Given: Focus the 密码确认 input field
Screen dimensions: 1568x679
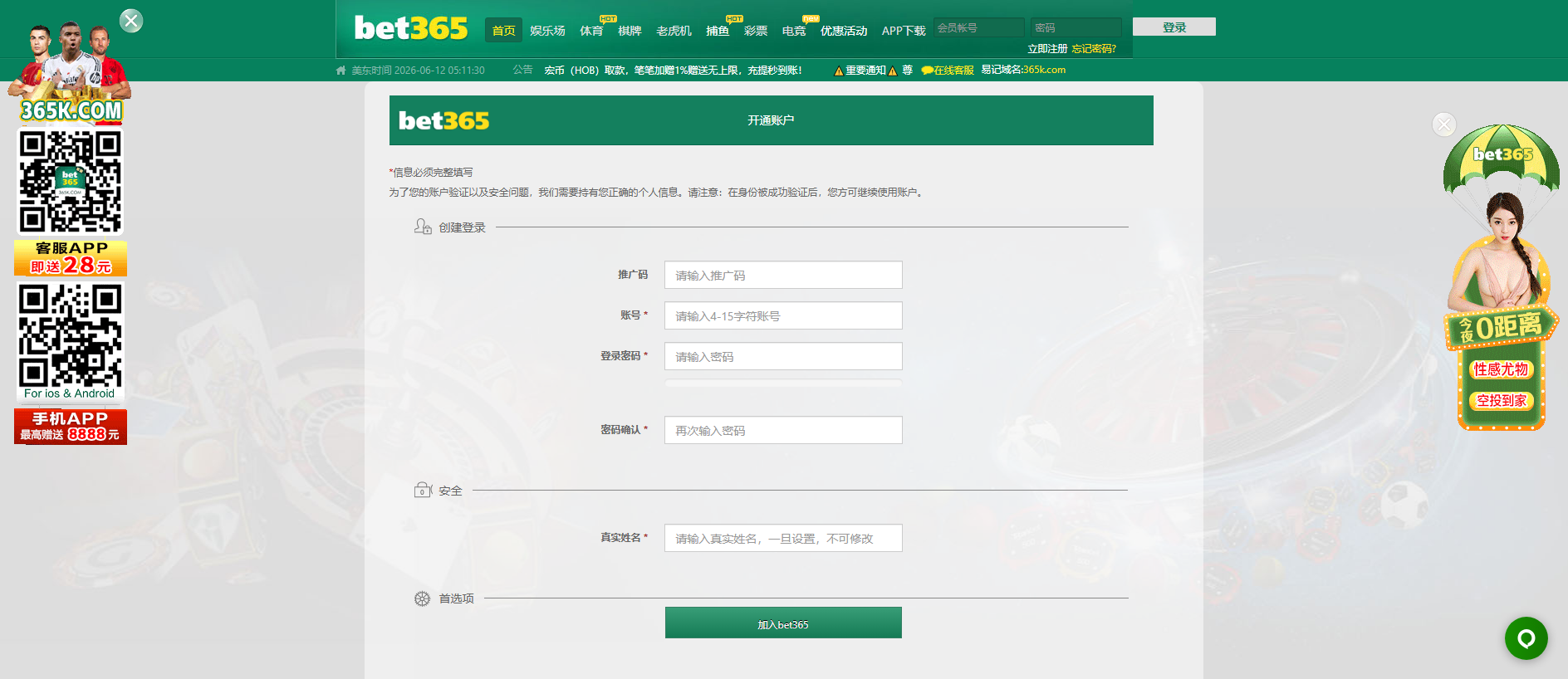Looking at the screenshot, I should pos(783,430).
